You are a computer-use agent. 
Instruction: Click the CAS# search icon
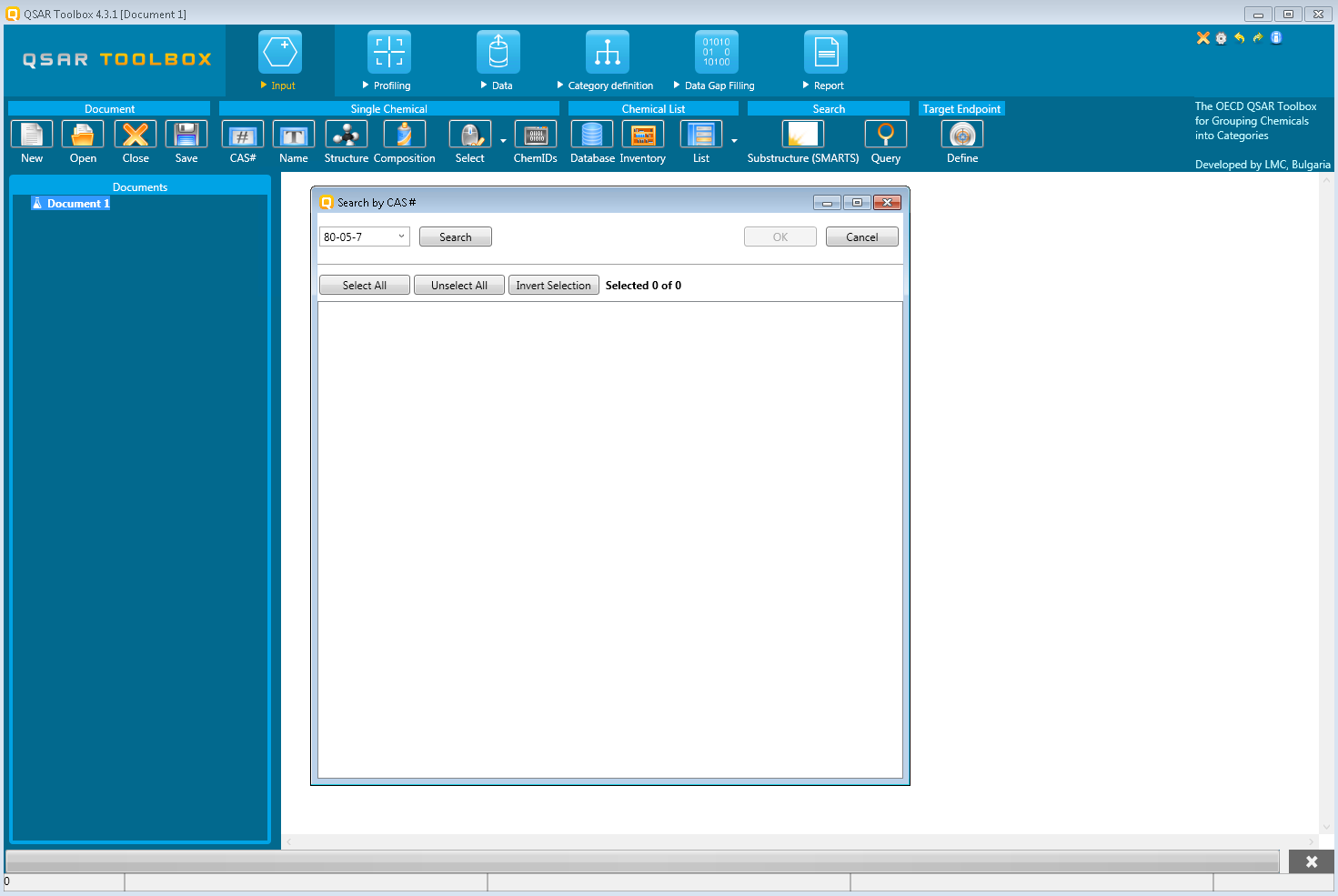(243, 135)
